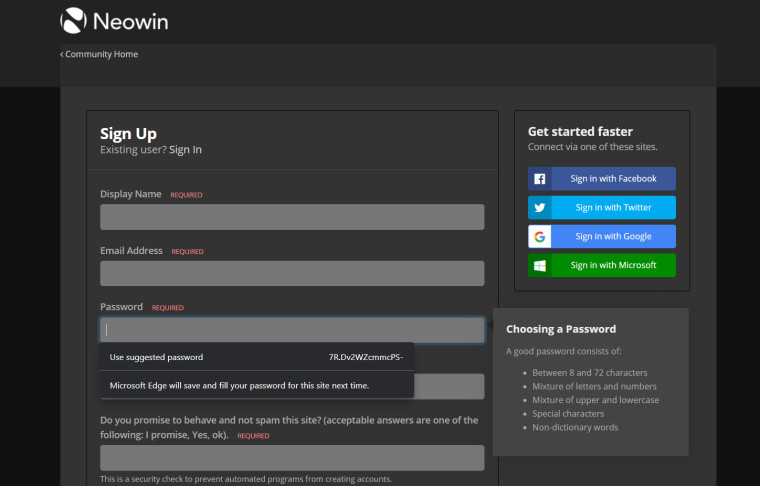Click inside the Password field
Screen dimensions: 760x486
pyautogui.click(x=292, y=330)
